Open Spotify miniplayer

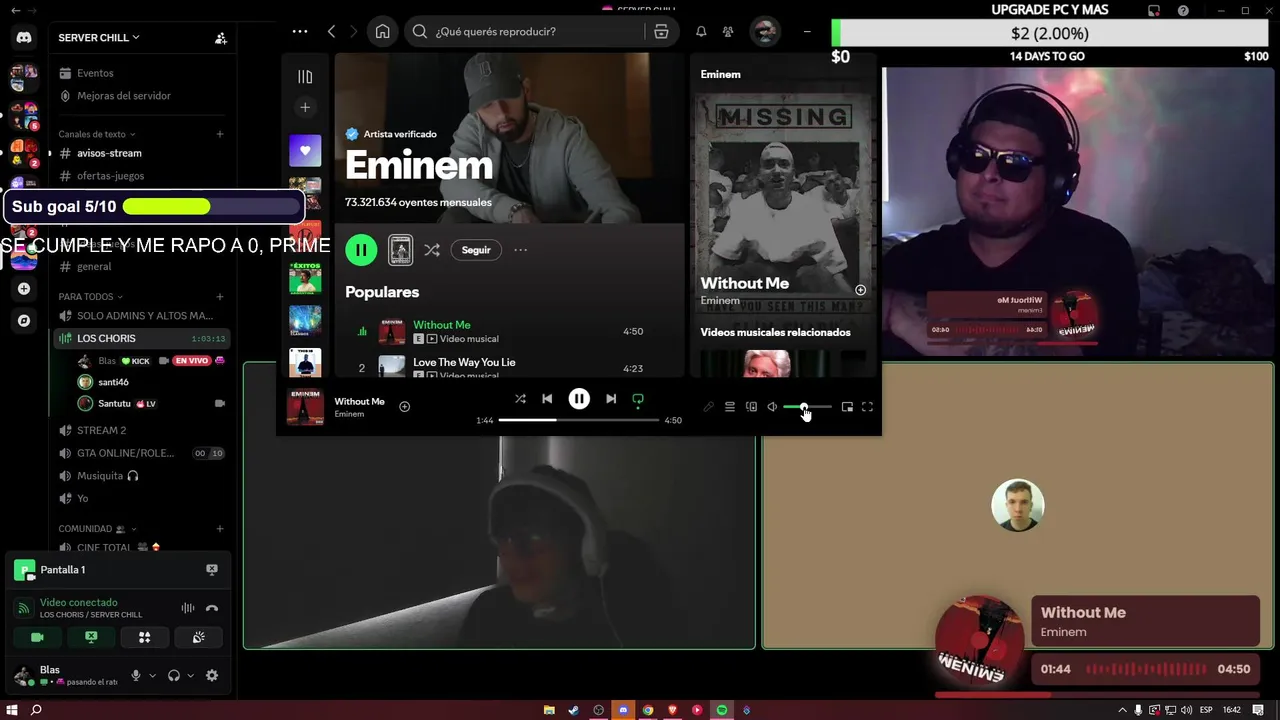847,407
